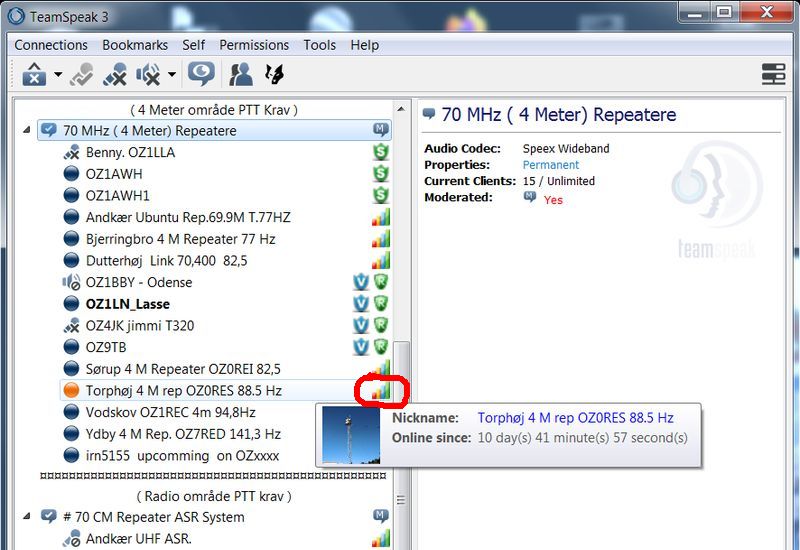
Task: Click the blue V badge beside OZ4JK jimmi T320
Action: coord(361,325)
